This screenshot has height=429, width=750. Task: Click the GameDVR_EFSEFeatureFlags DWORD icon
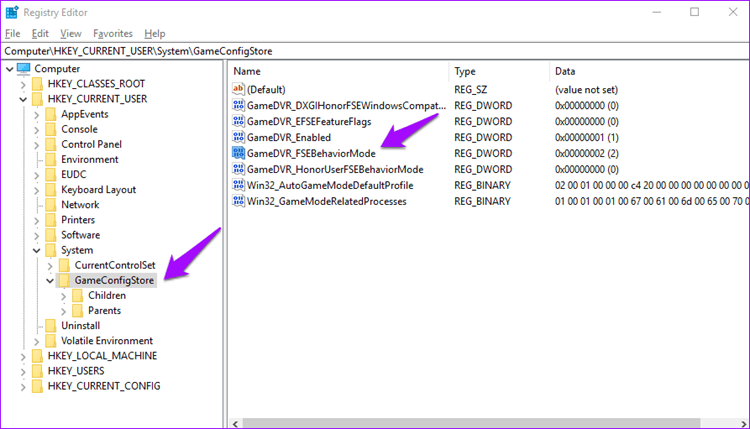click(x=238, y=121)
